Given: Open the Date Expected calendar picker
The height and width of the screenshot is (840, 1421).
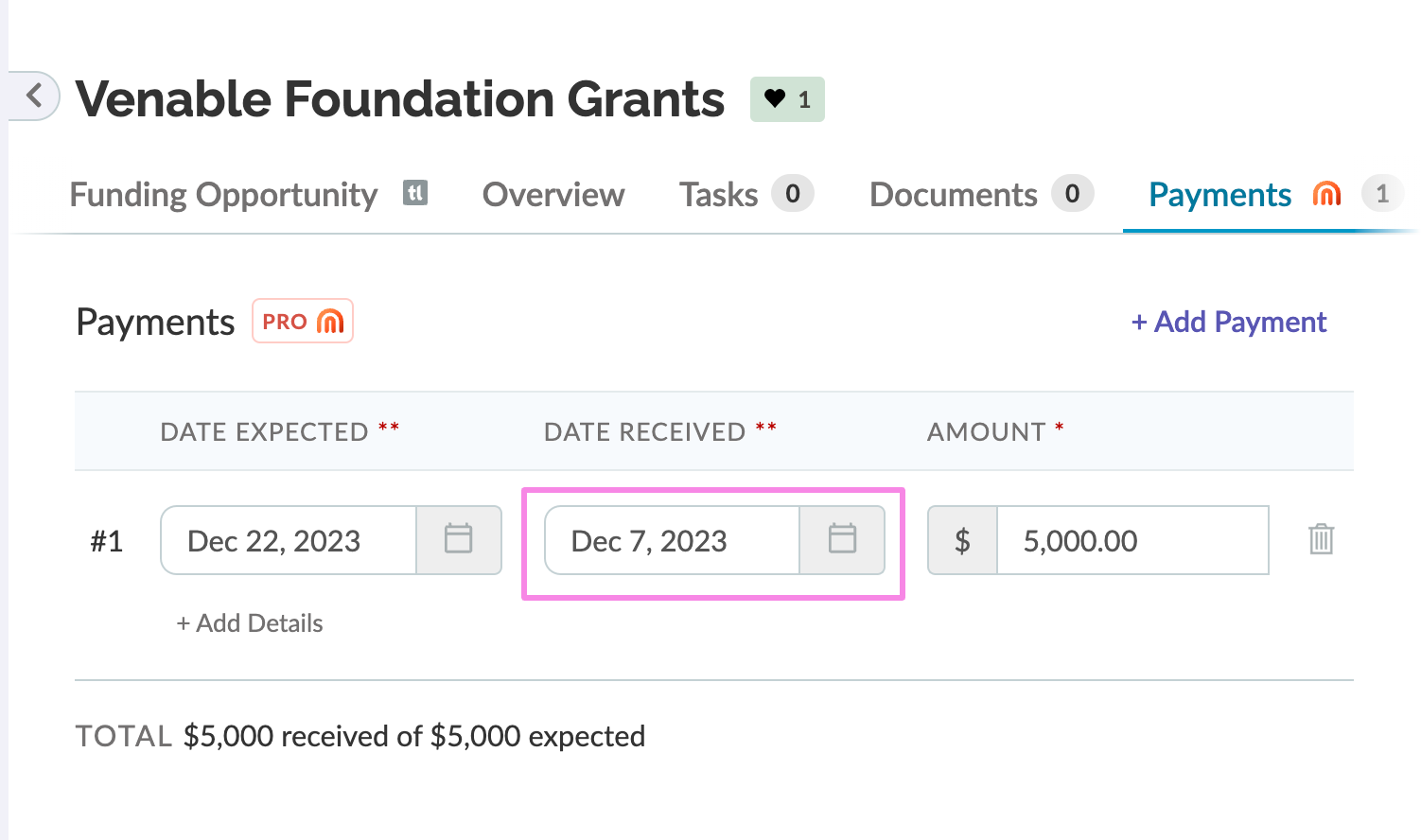Looking at the screenshot, I should [x=459, y=540].
